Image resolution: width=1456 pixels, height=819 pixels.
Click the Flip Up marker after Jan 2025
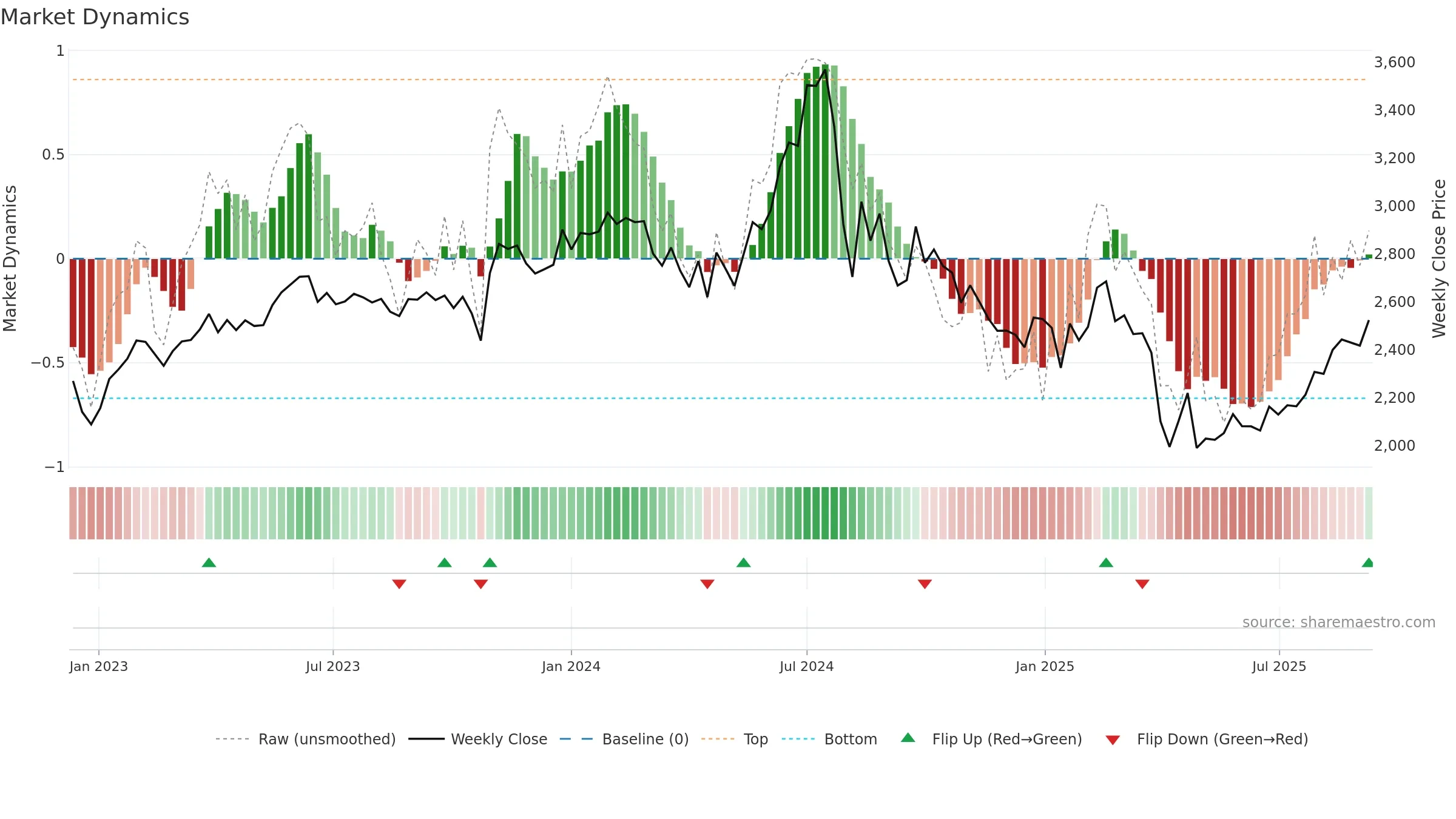pyautogui.click(x=1106, y=562)
